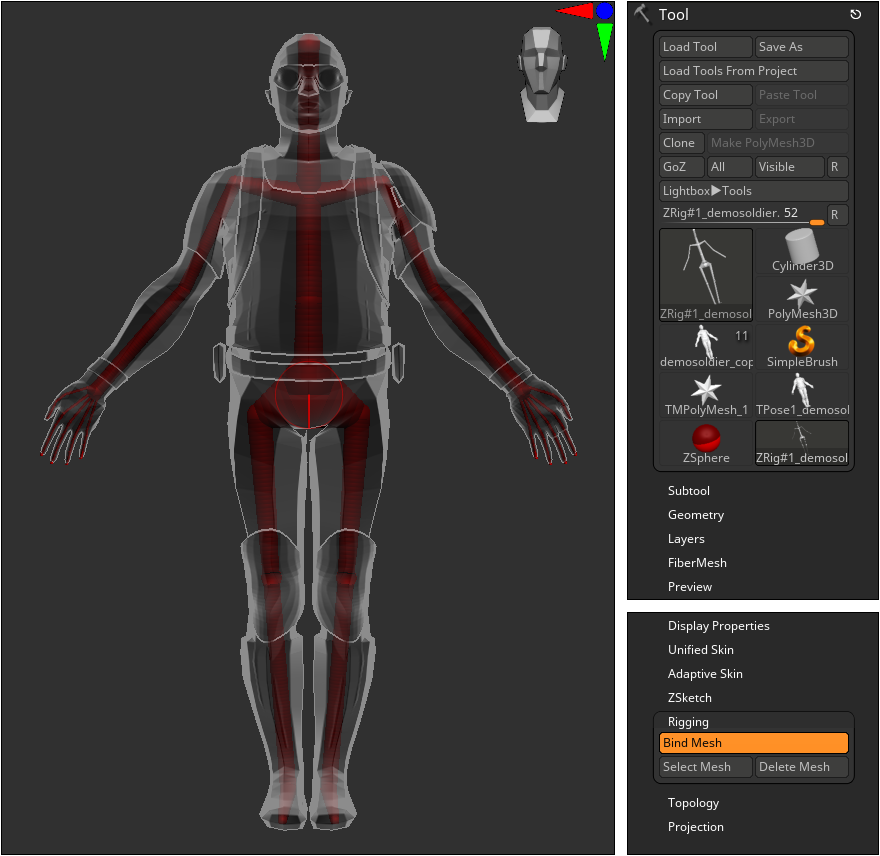Click R button next to tool slider

click(838, 214)
